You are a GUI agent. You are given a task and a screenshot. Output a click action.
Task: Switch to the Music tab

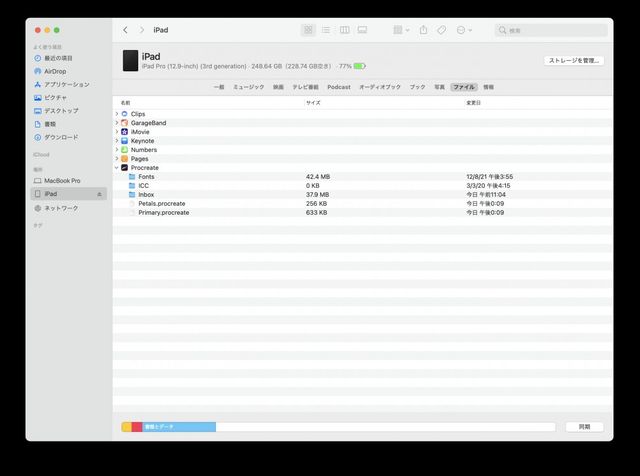249,87
